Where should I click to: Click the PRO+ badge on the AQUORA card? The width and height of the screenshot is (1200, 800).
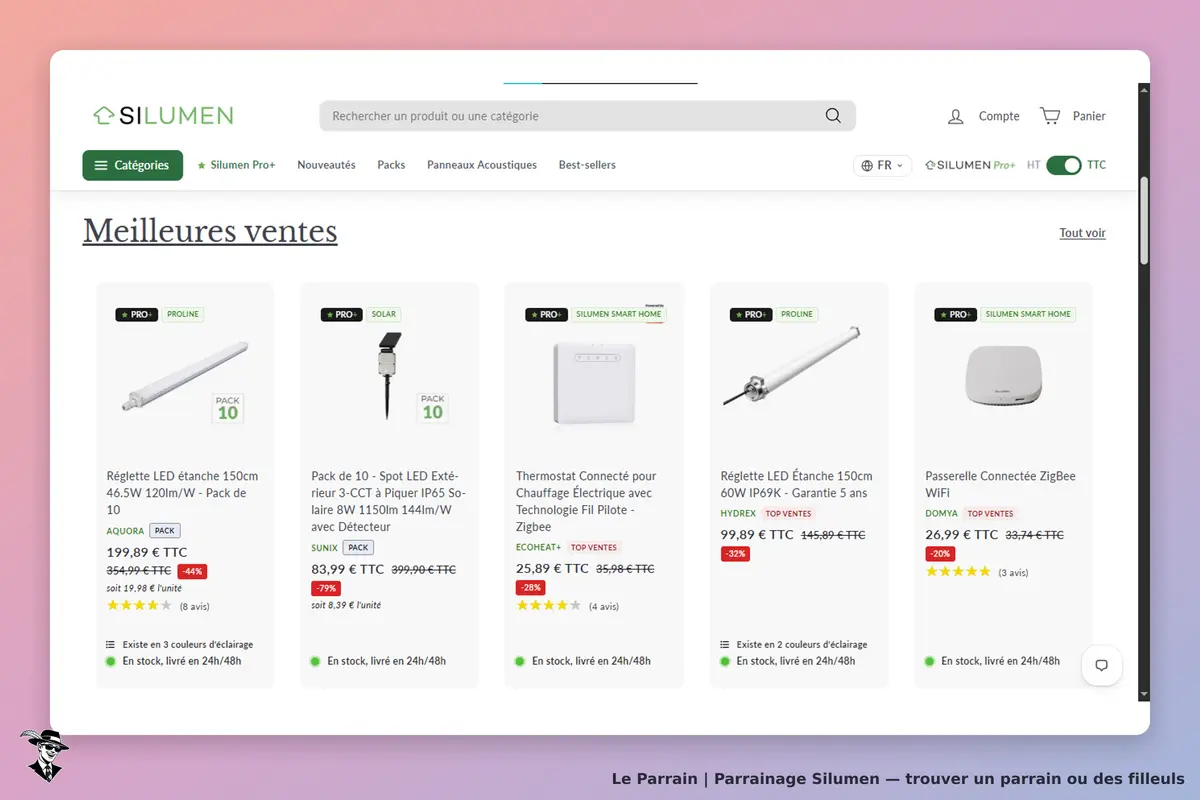point(137,314)
